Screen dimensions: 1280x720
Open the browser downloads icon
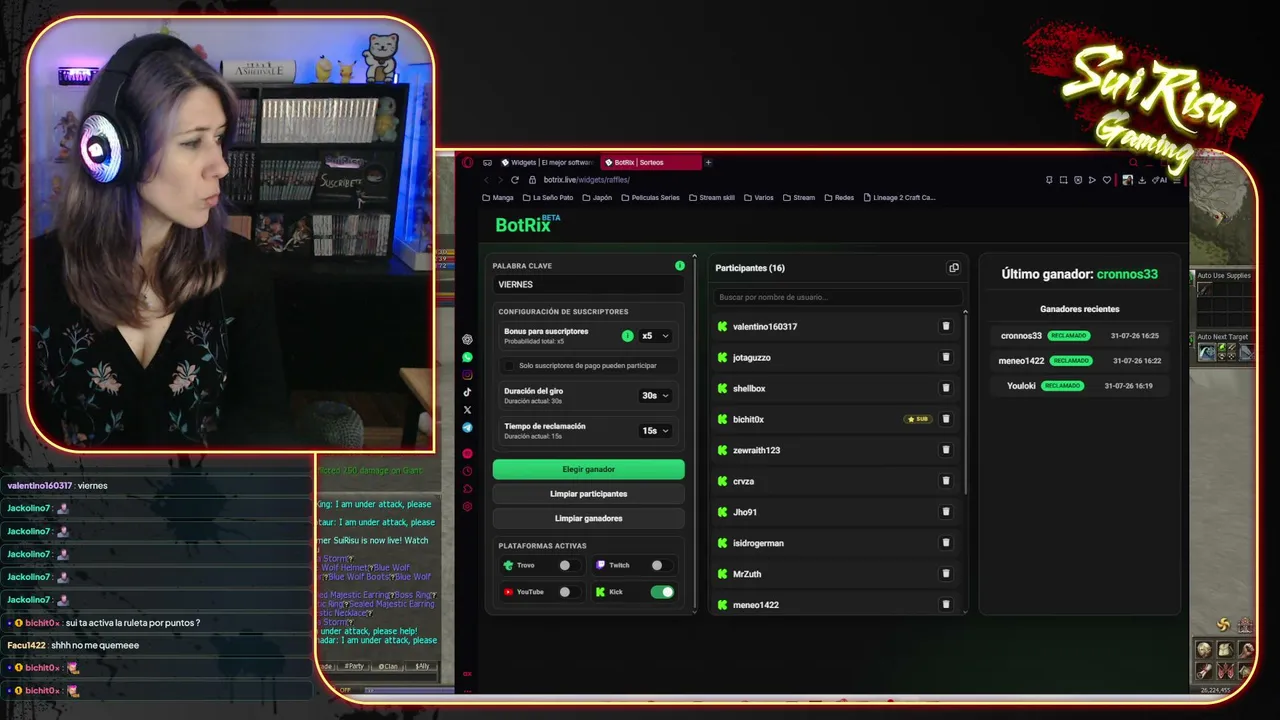tap(1142, 180)
